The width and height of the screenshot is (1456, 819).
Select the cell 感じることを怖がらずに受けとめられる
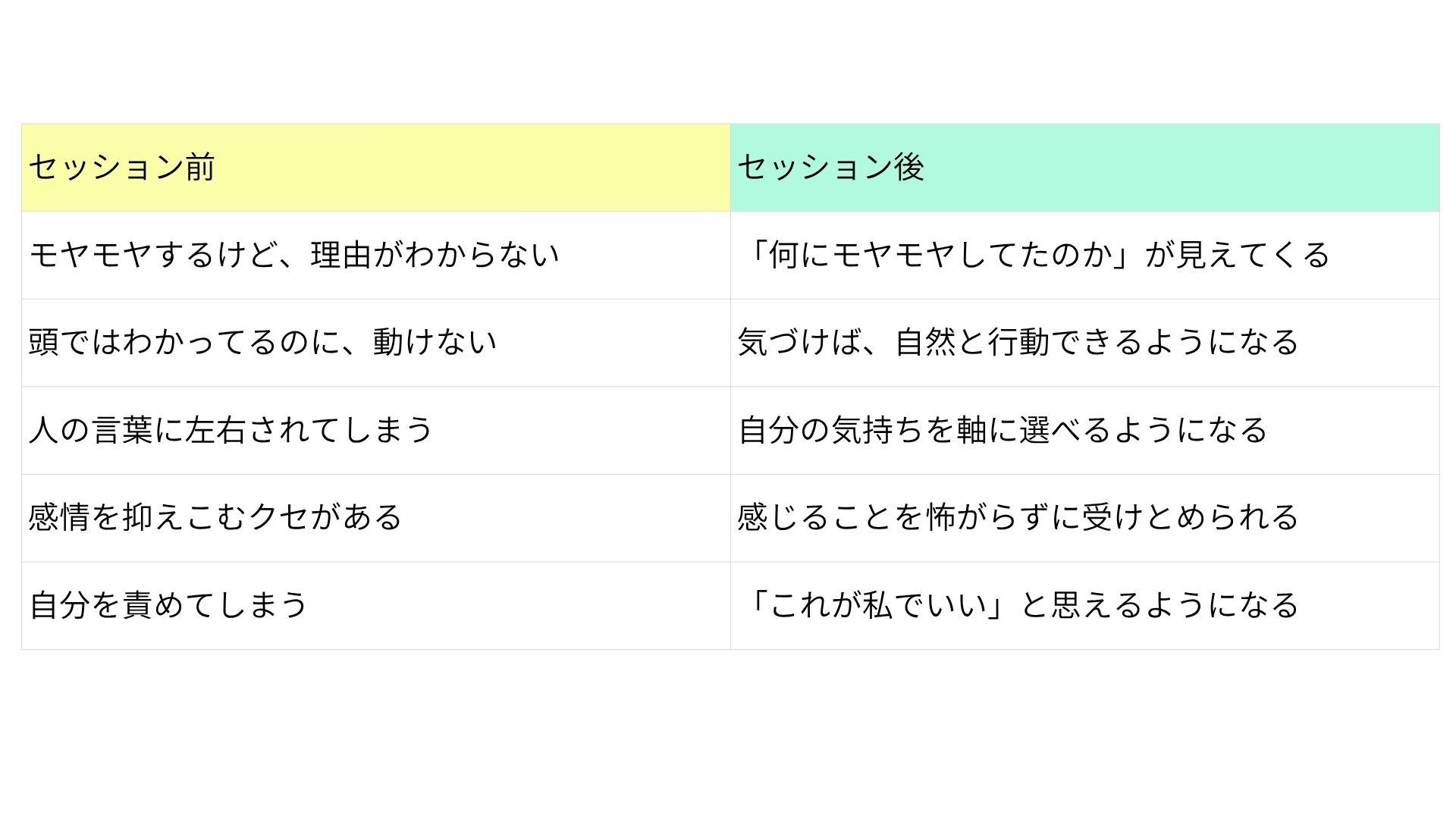pos(1084,518)
